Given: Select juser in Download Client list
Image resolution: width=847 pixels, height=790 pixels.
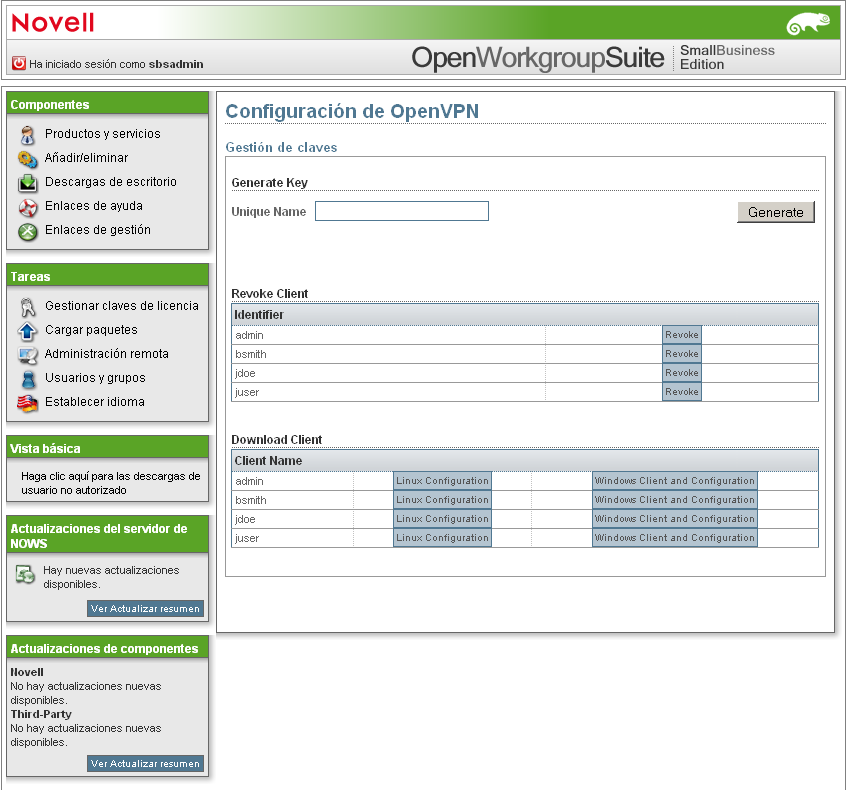Looking at the screenshot, I should [247, 538].
